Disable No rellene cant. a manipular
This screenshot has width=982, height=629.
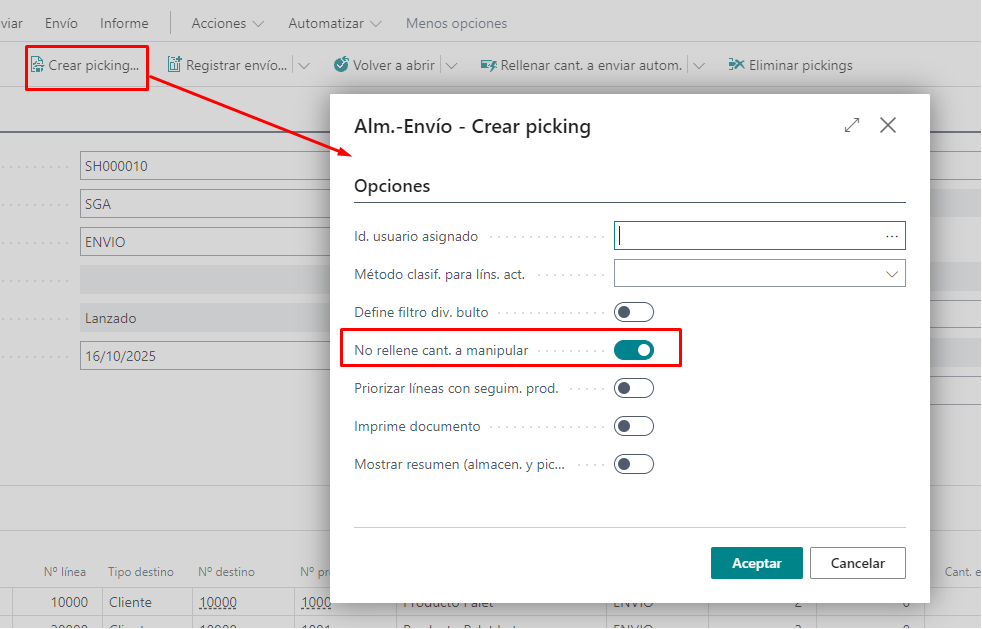(x=633, y=350)
